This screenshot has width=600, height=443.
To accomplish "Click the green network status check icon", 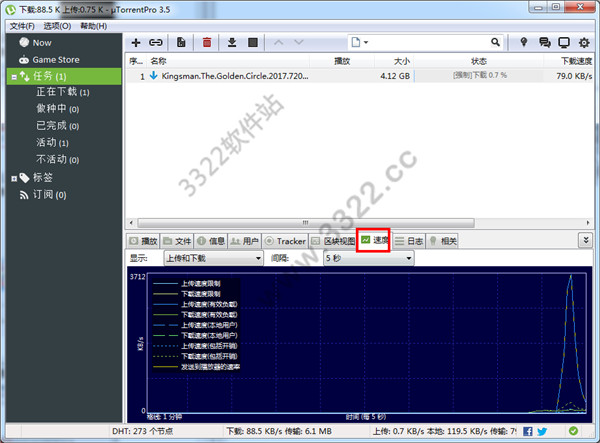I will point(573,431).
